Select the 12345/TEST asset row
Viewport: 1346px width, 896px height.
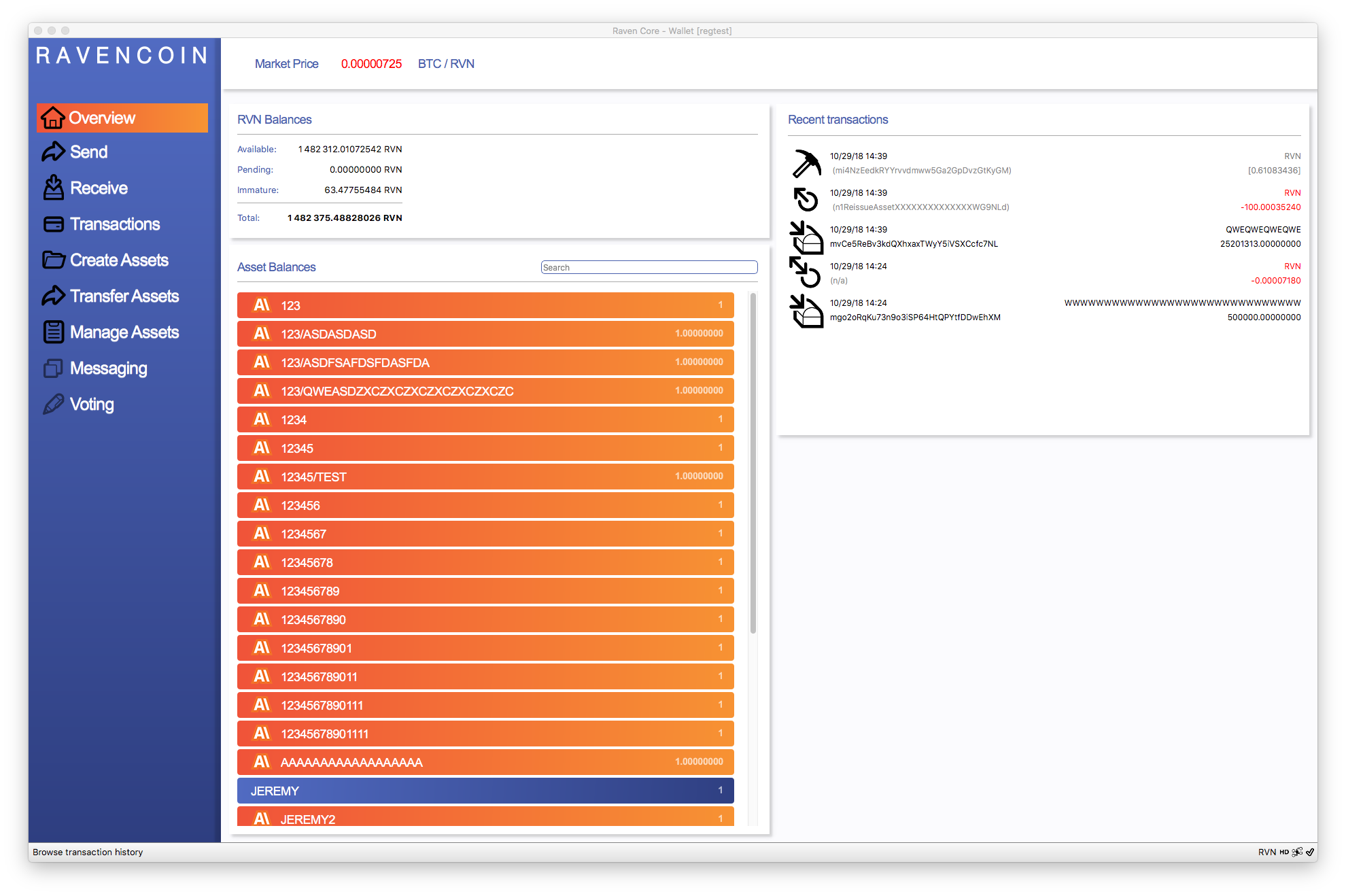pyautogui.click(x=485, y=477)
